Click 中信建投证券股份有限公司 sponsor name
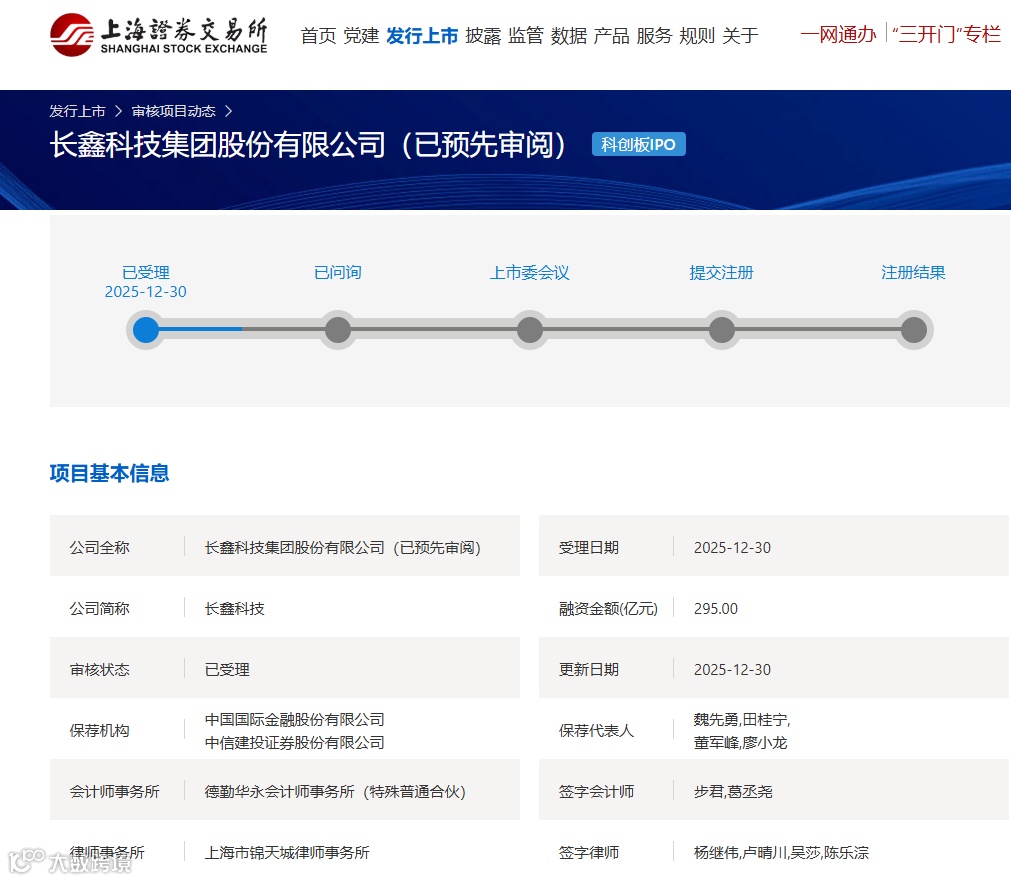This screenshot has width=1011, height=881. tap(295, 742)
